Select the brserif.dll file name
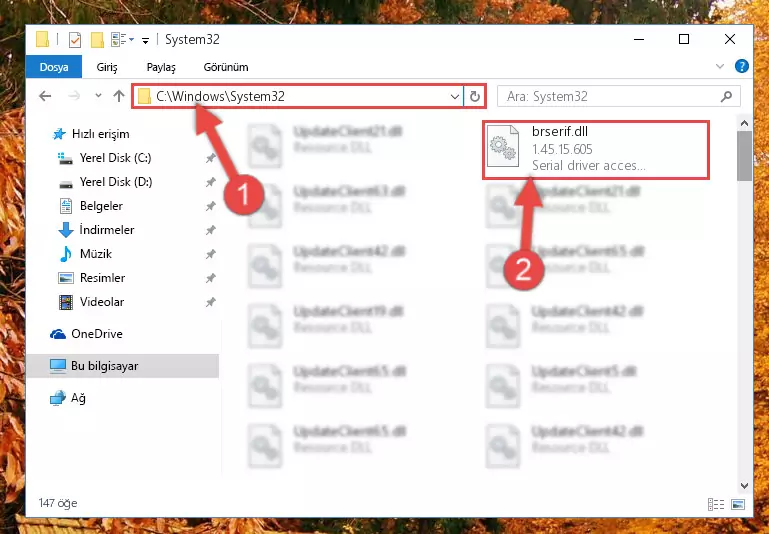769x534 pixels. (560, 131)
